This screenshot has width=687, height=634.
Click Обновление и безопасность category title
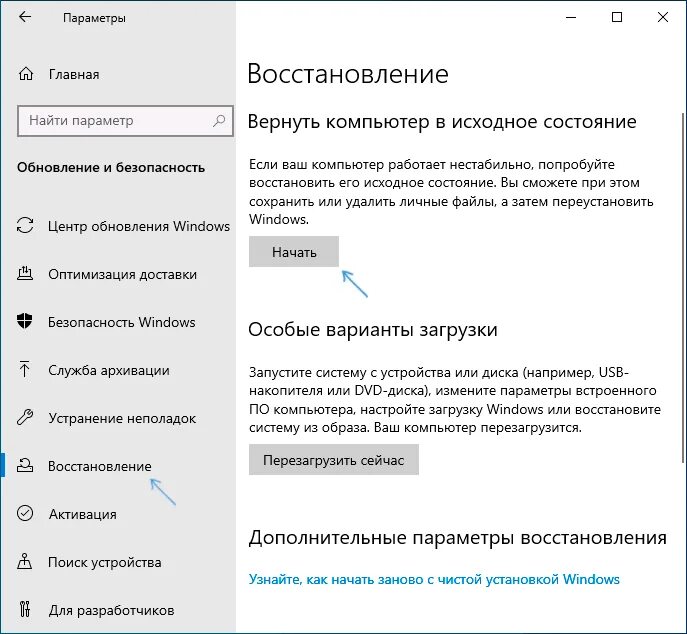(x=111, y=167)
